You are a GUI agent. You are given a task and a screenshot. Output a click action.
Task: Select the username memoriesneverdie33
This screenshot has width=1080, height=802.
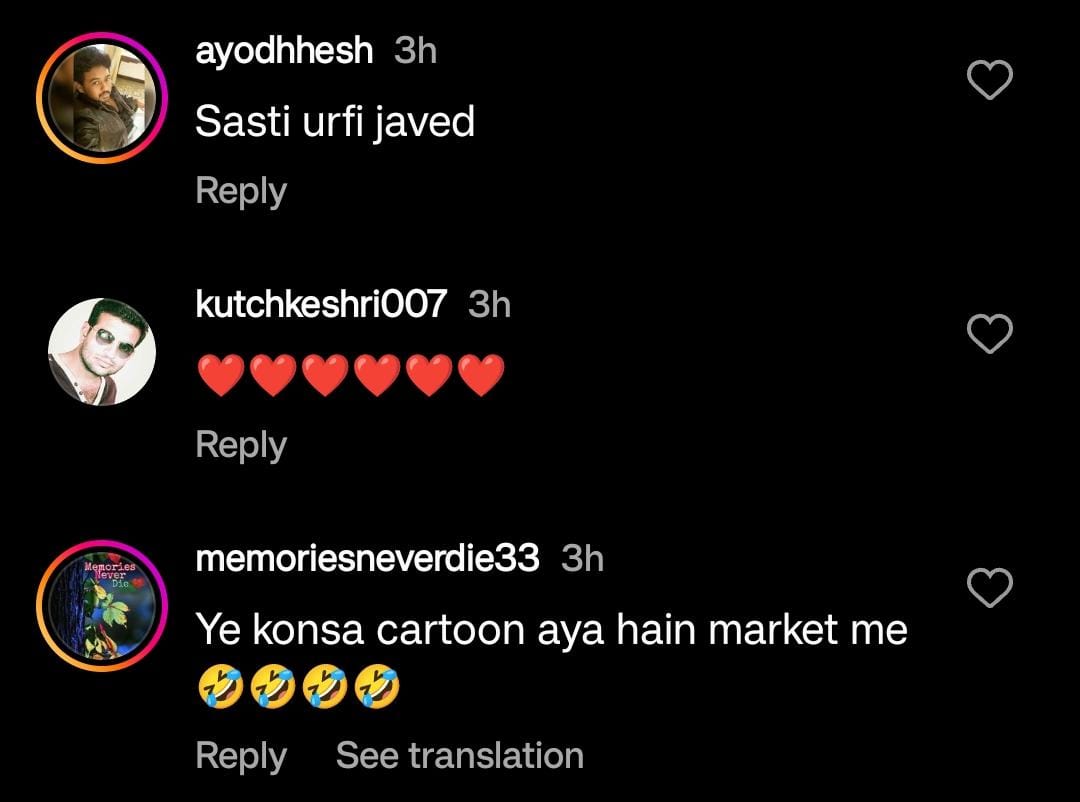coord(366,560)
